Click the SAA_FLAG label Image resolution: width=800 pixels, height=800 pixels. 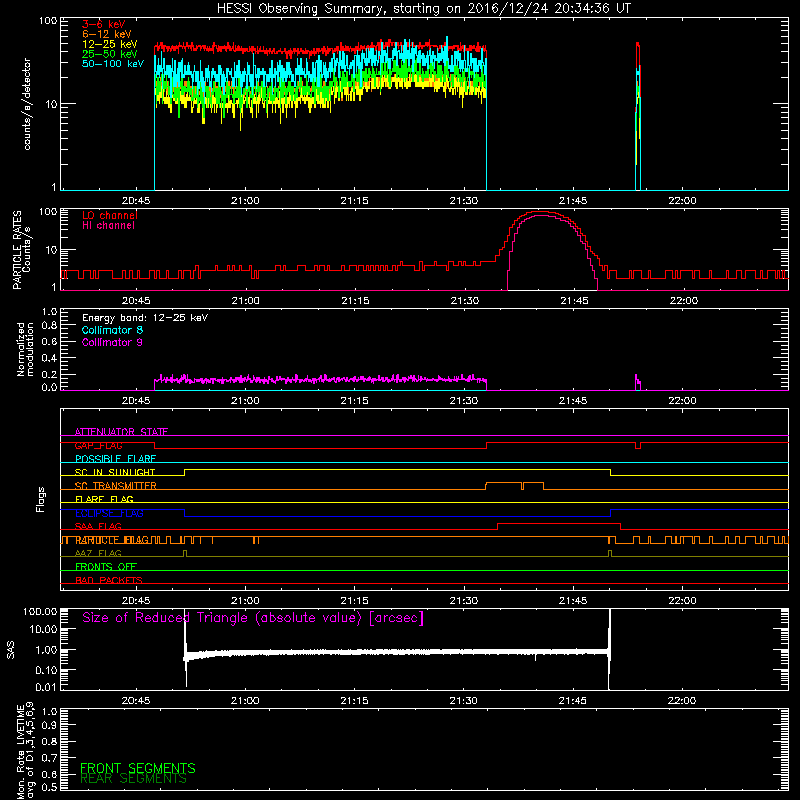tap(98, 526)
